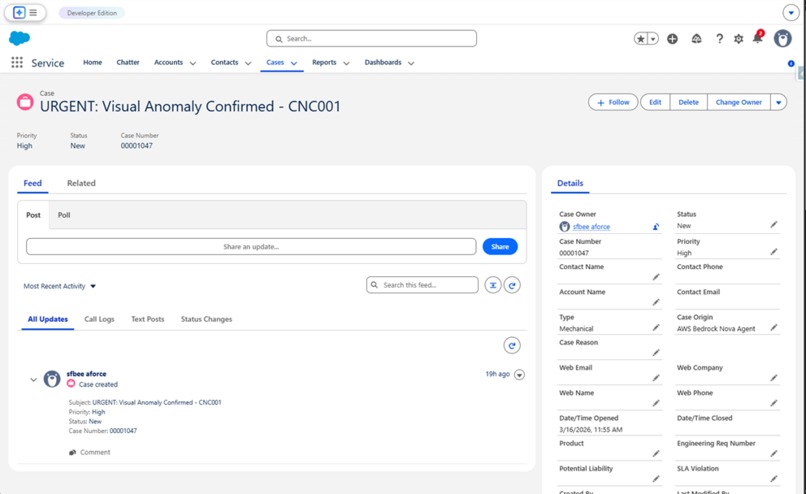This screenshot has width=806, height=494.
Task: Open the Dashboards tab dropdown chevron
Action: 411,63
